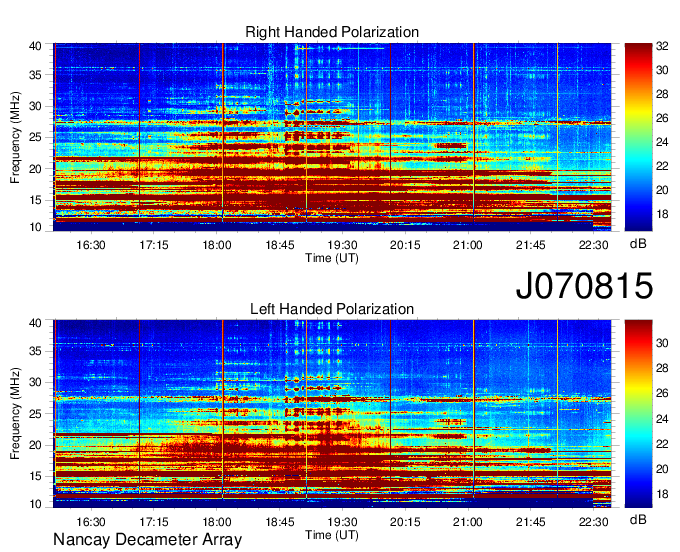The image size is (680, 552).
Task: Click the 21:00 tick on top time axis
Action: click(x=468, y=245)
